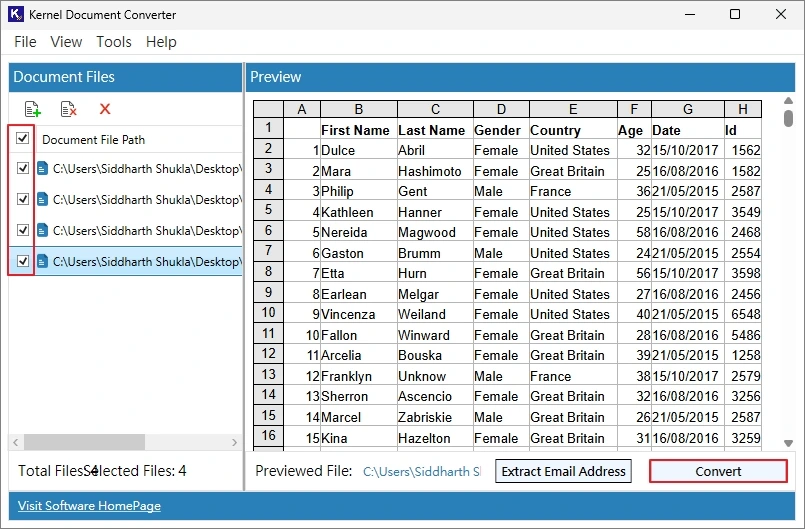
Task: Open the File menu
Action: [25, 42]
